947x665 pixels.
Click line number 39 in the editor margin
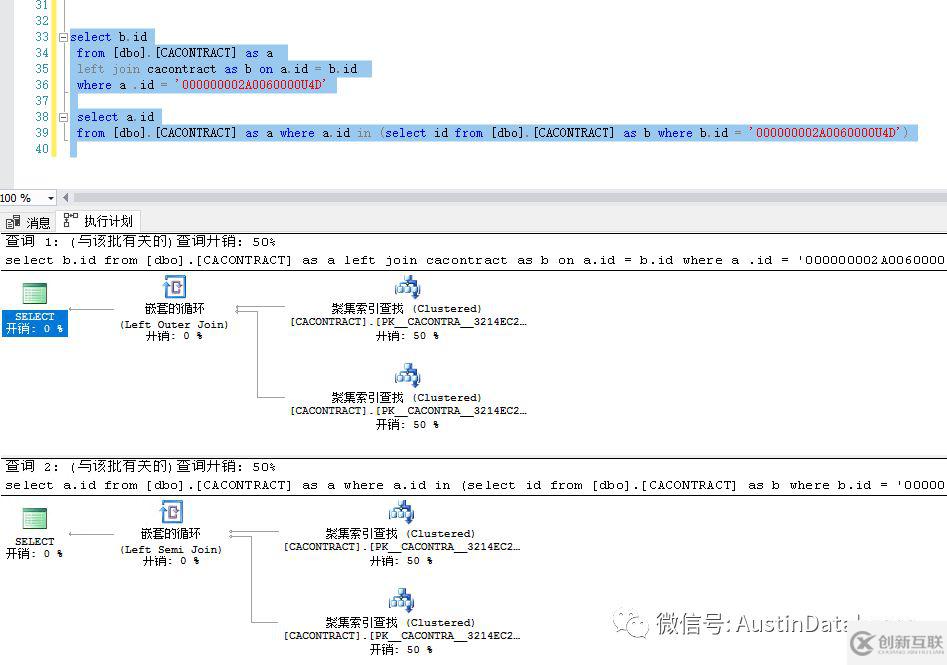[40, 132]
